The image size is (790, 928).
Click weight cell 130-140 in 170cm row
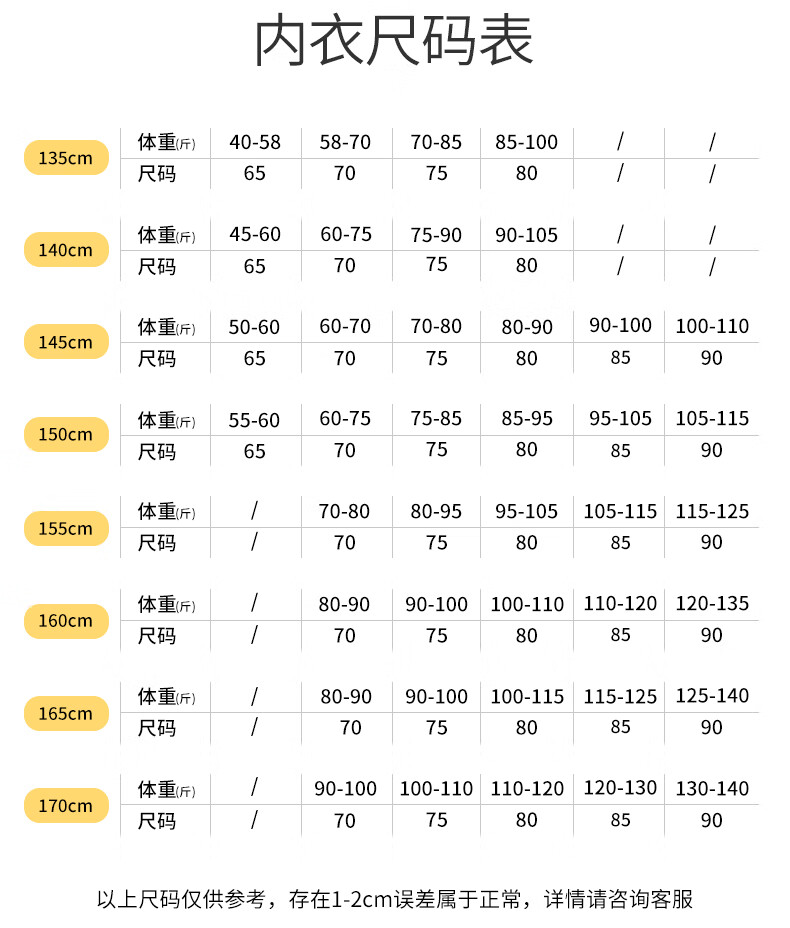coord(712,788)
